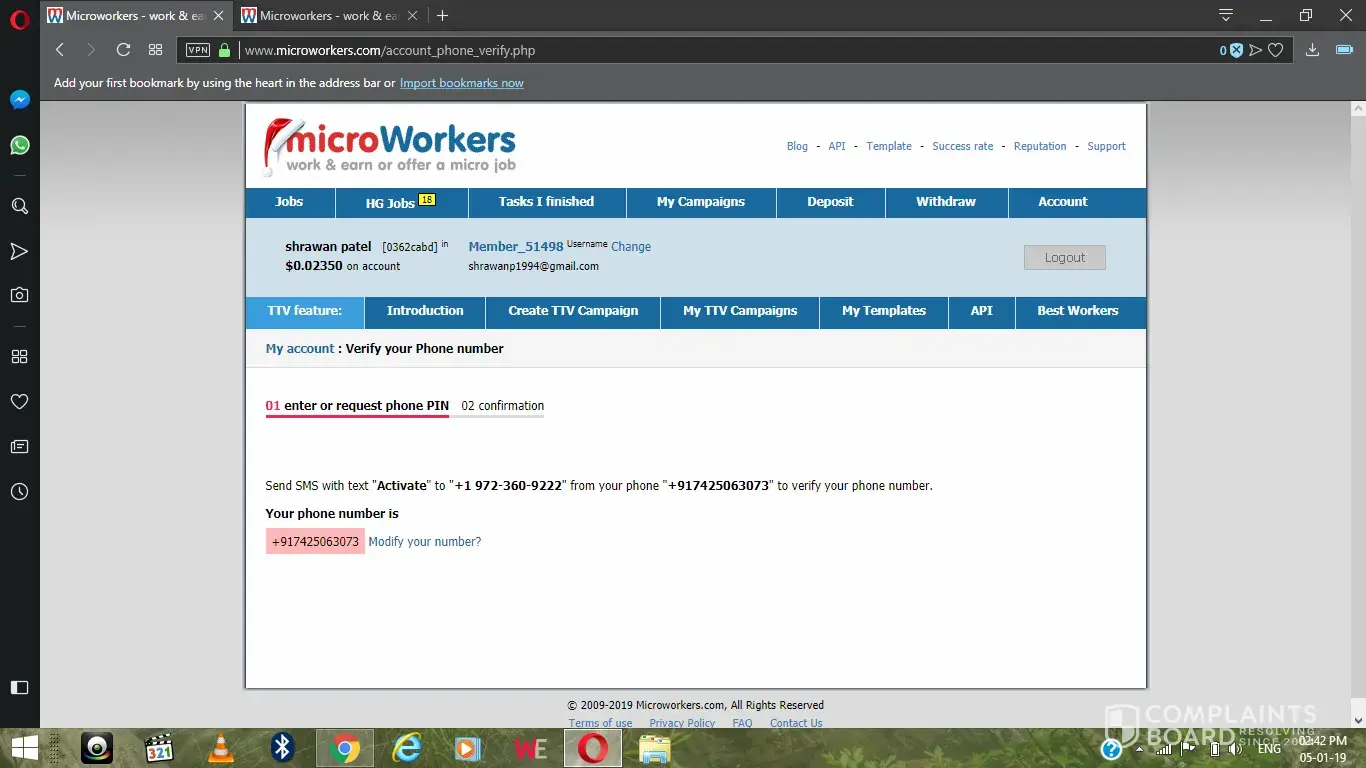Click the 'Modify your number?' link
This screenshot has width=1366, height=768.
click(424, 542)
